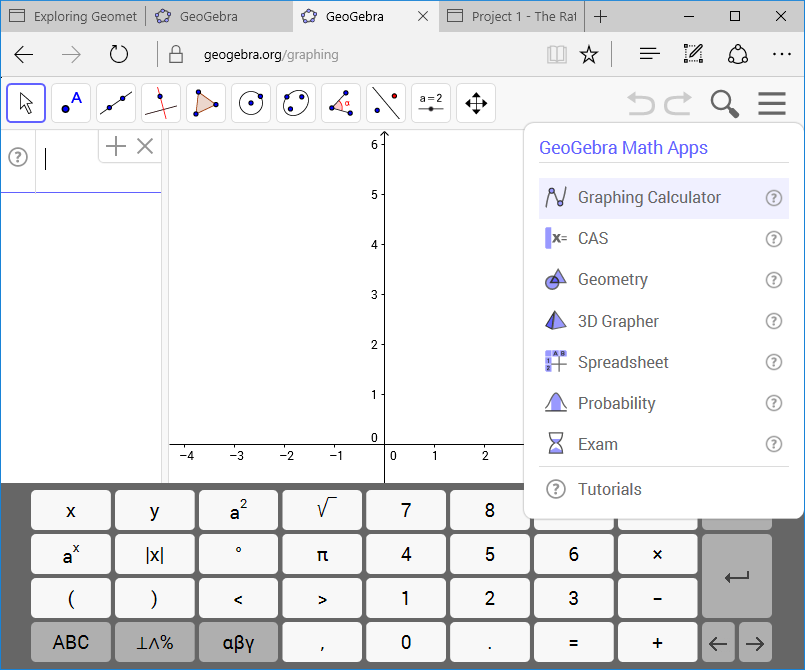
Task: Refresh the geogebra.org page
Action: [119, 54]
